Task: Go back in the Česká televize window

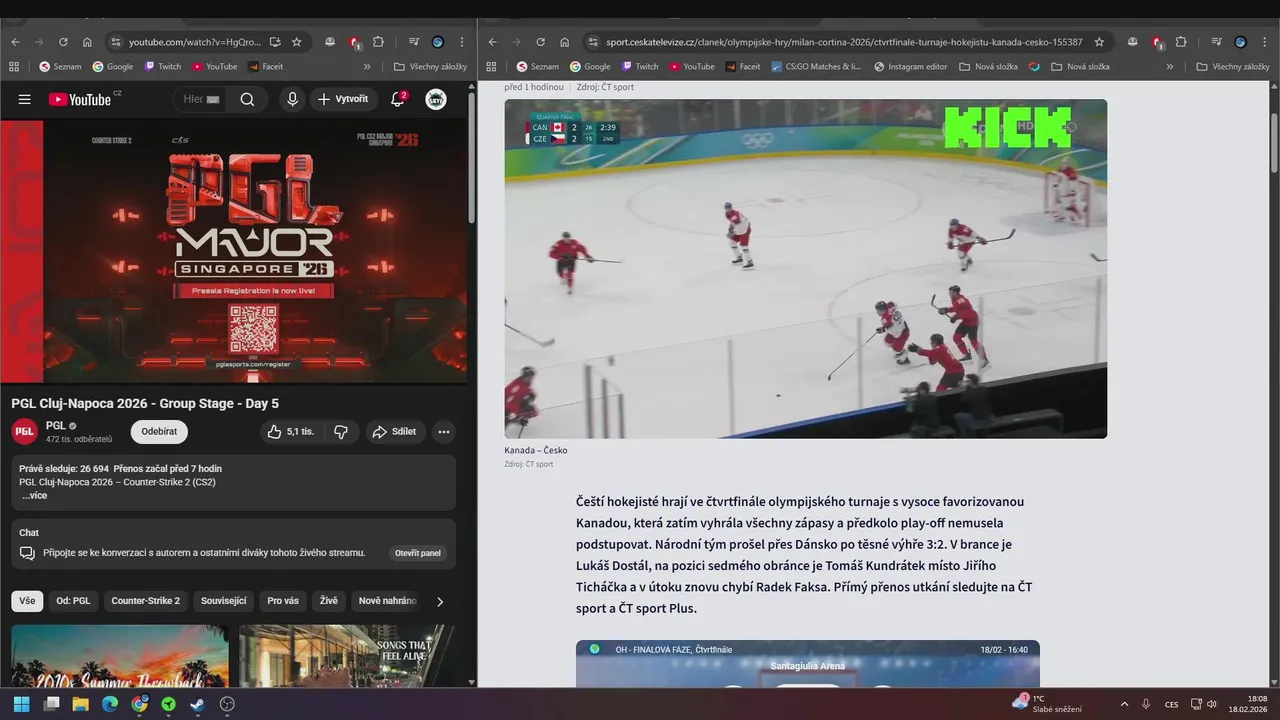Action: tap(492, 42)
